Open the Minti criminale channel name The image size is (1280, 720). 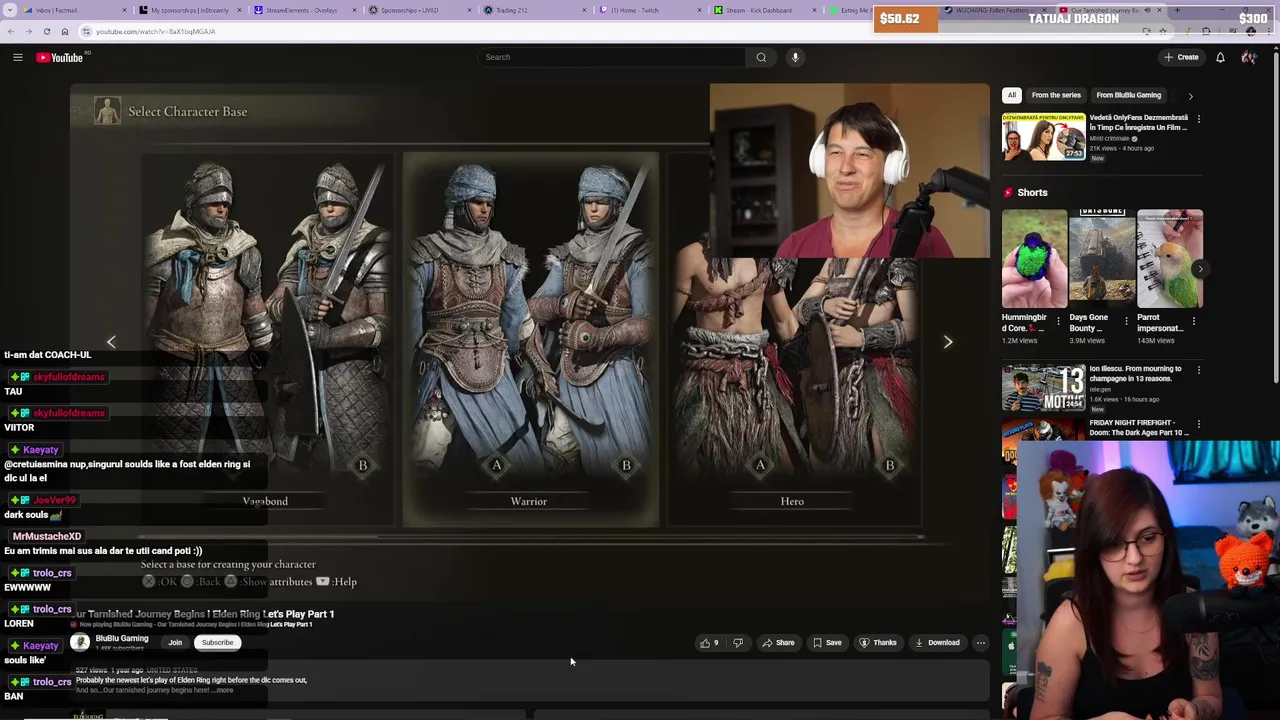[1109, 138]
